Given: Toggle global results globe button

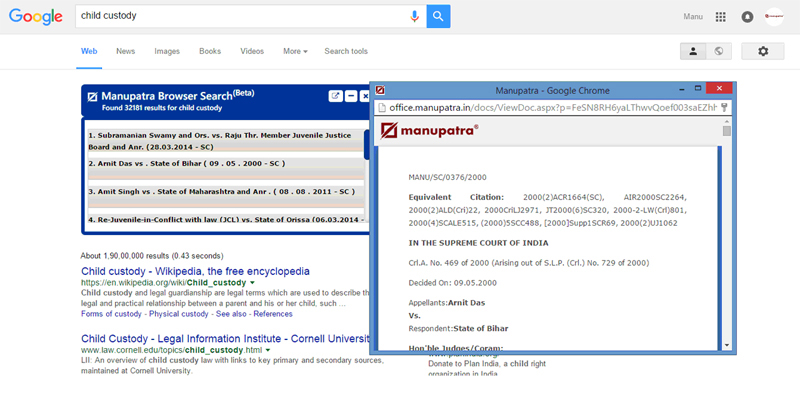Looking at the screenshot, I should click(719, 51).
